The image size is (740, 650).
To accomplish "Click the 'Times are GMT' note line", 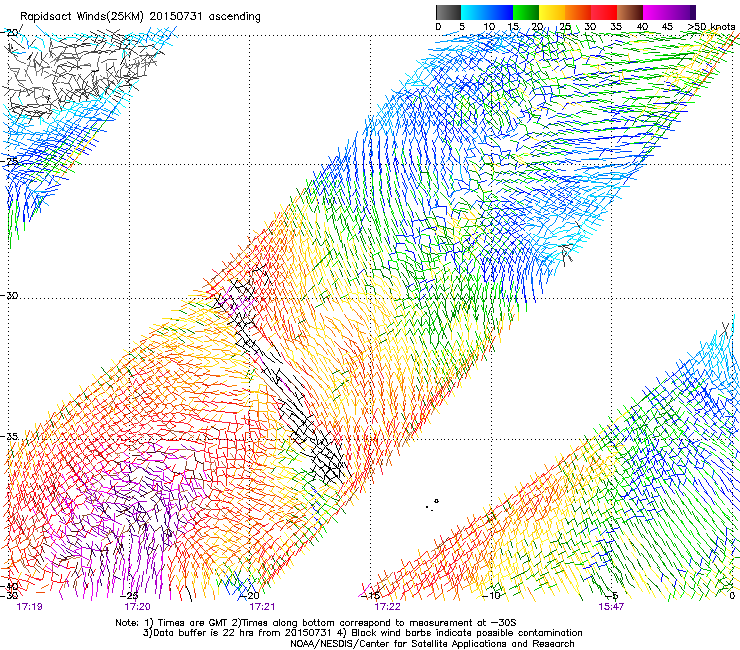I will click(x=316, y=623).
